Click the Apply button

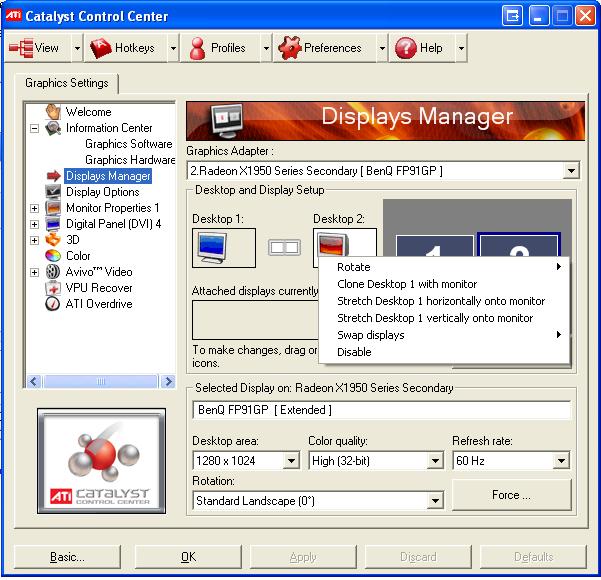tap(303, 557)
